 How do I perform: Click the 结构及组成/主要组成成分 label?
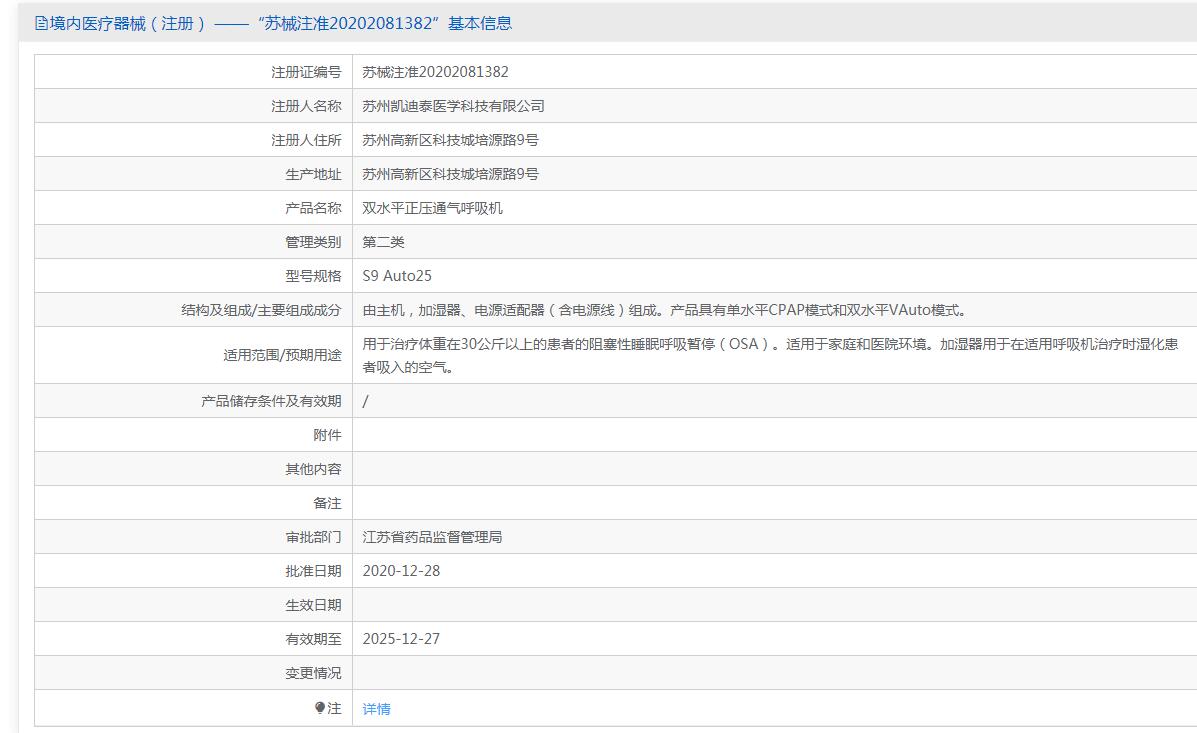pos(261,310)
